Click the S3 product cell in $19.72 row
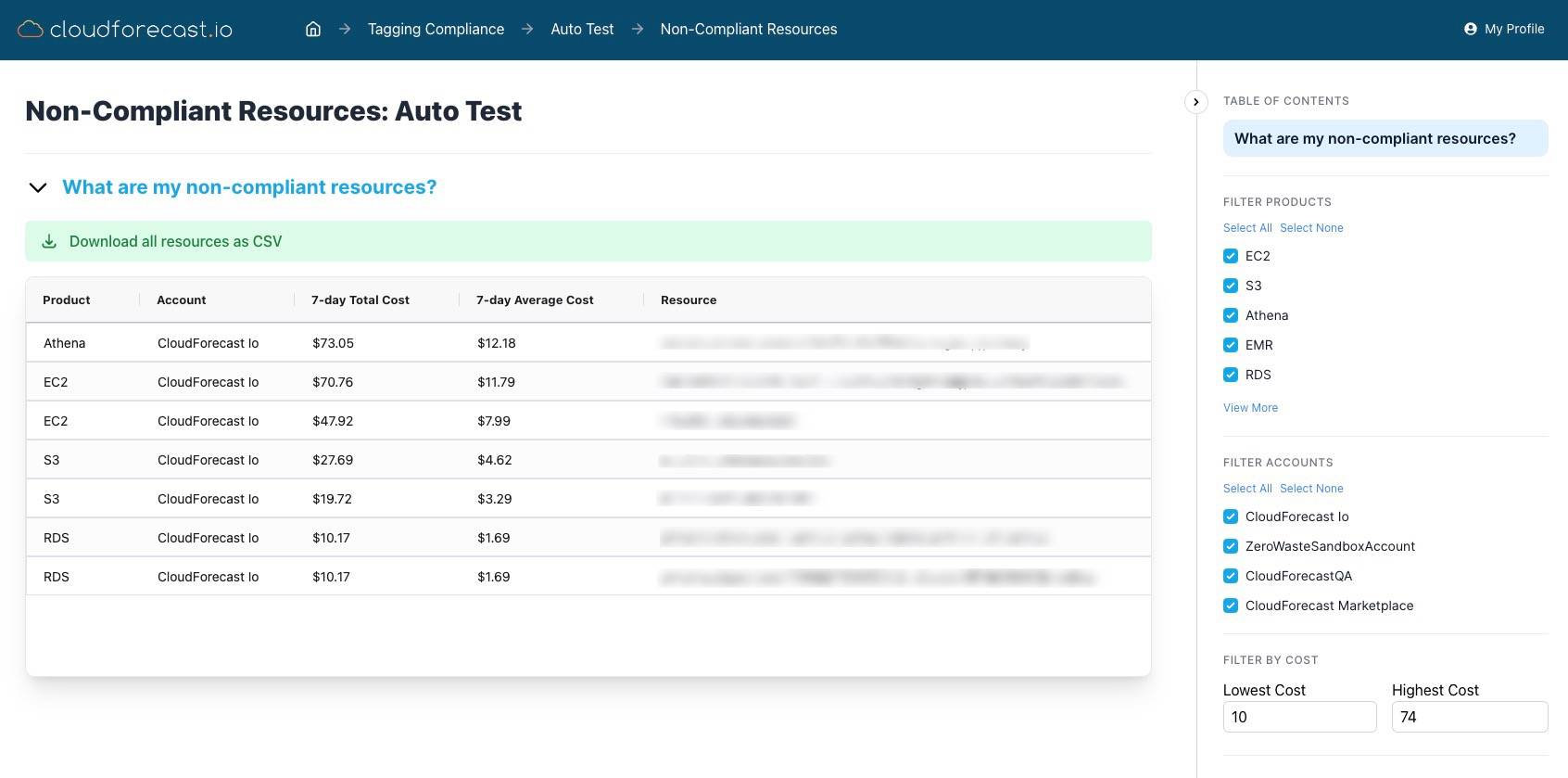 tap(52, 499)
